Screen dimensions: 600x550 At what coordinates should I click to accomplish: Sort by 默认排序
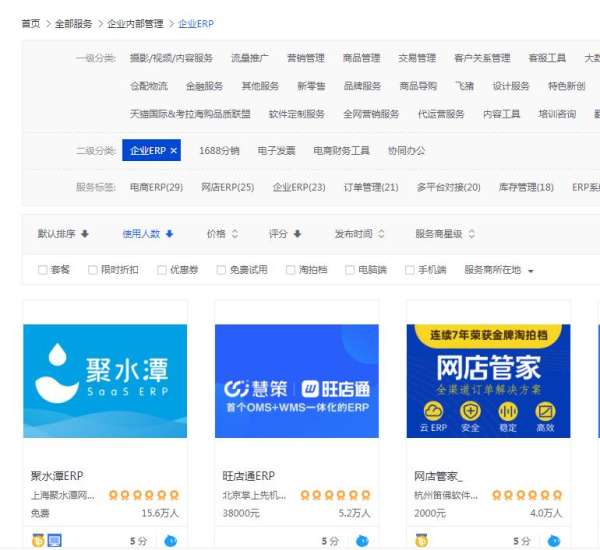63,233
